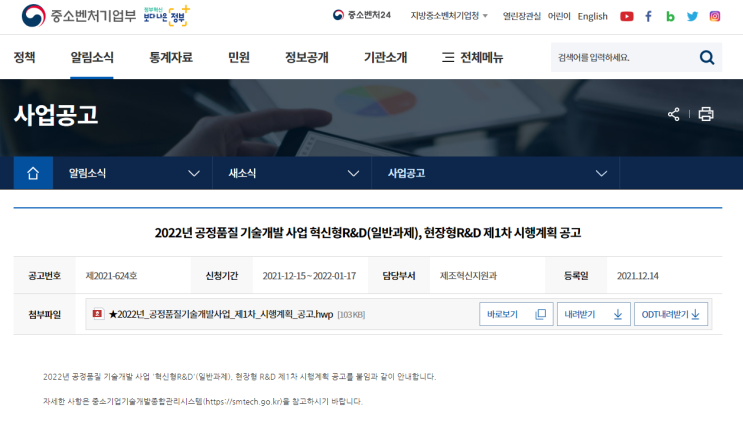Go to home via house icon

pyautogui.click(x=33, y=173)
